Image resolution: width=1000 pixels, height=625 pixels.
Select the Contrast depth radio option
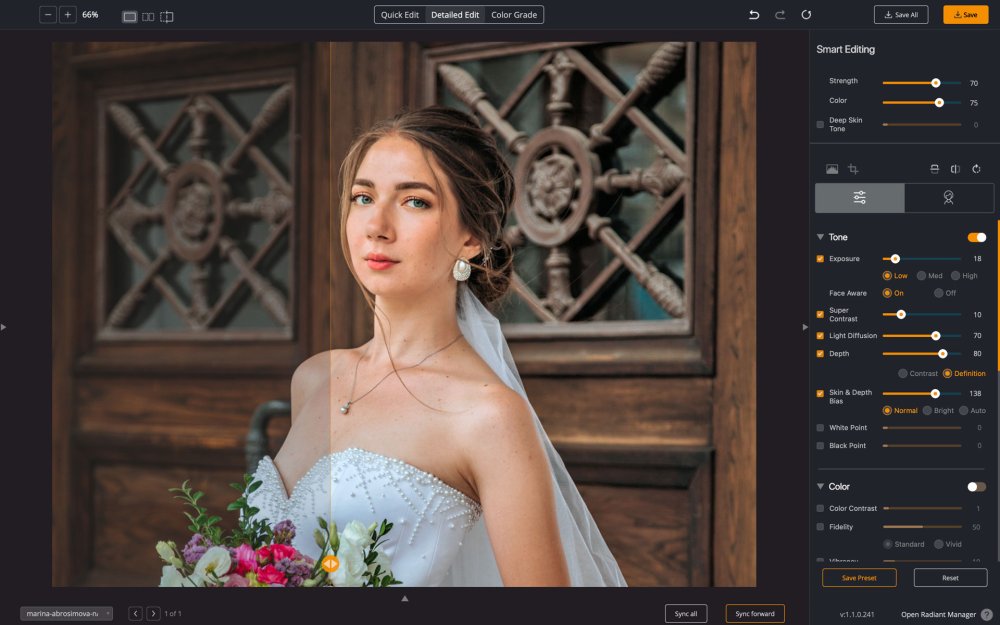[902, 373]
